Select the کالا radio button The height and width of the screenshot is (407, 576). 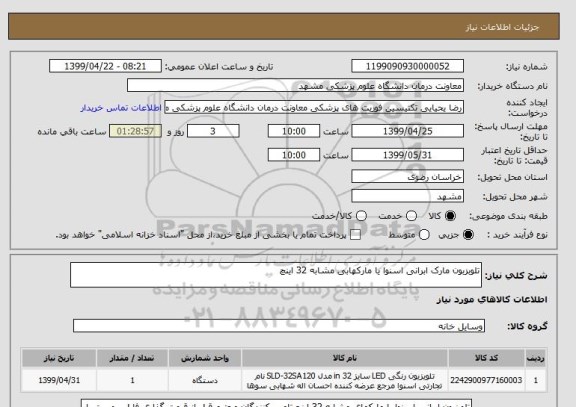pos(450,216)
